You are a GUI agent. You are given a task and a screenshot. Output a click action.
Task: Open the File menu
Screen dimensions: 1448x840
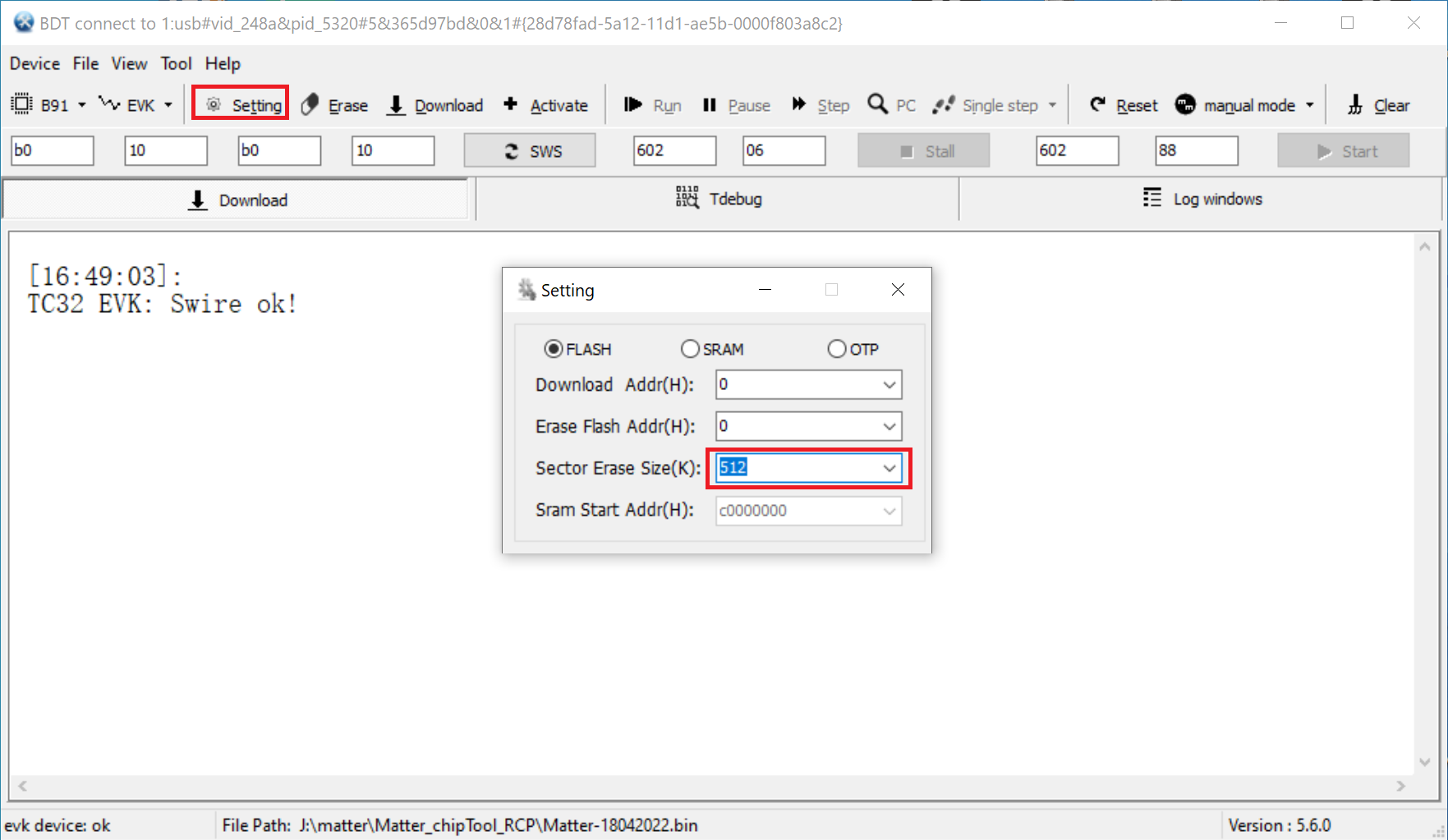click(x=85, y=63)
